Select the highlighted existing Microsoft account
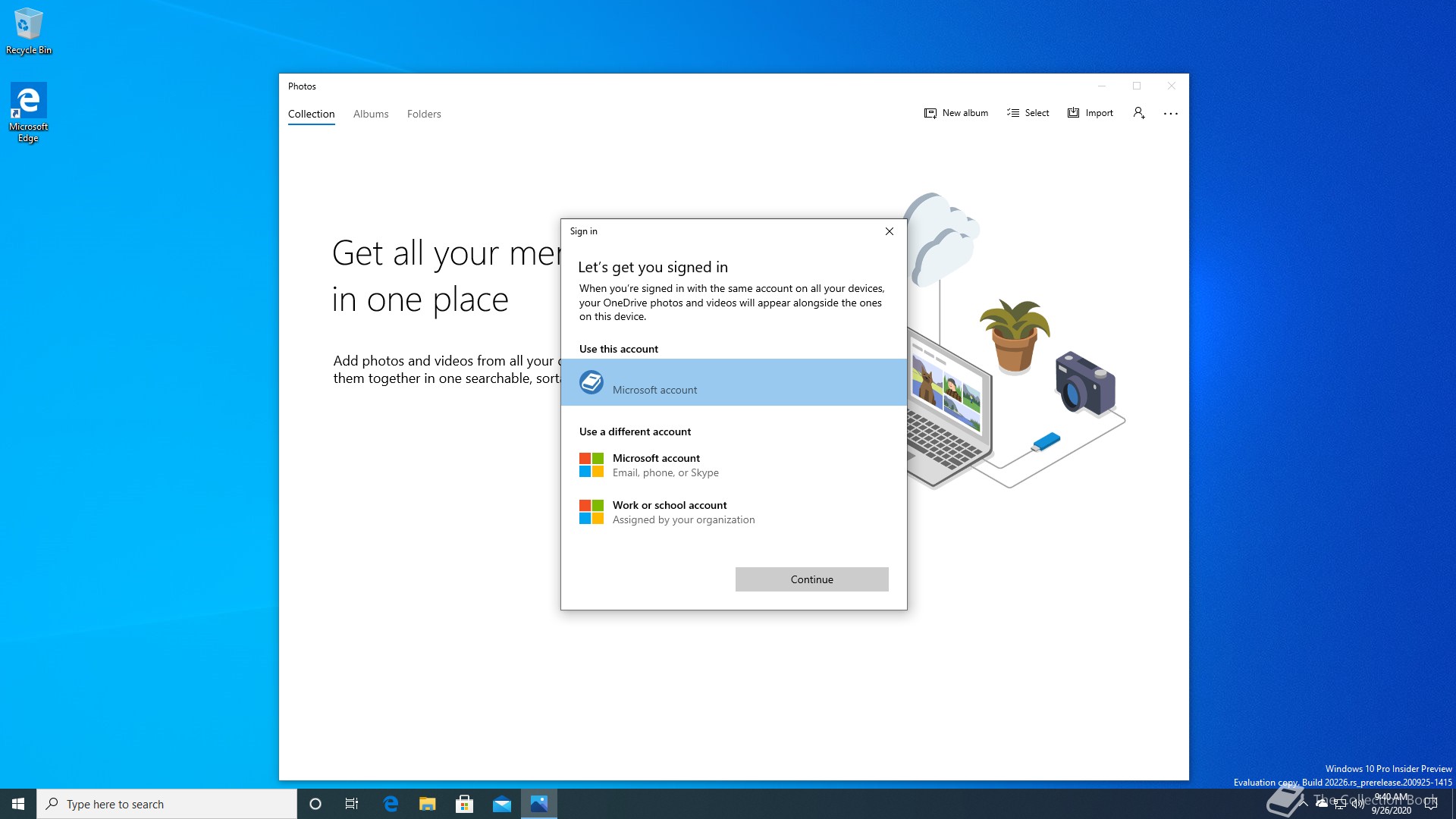Screen dimensions: 1456x819 tap(734, 382)
